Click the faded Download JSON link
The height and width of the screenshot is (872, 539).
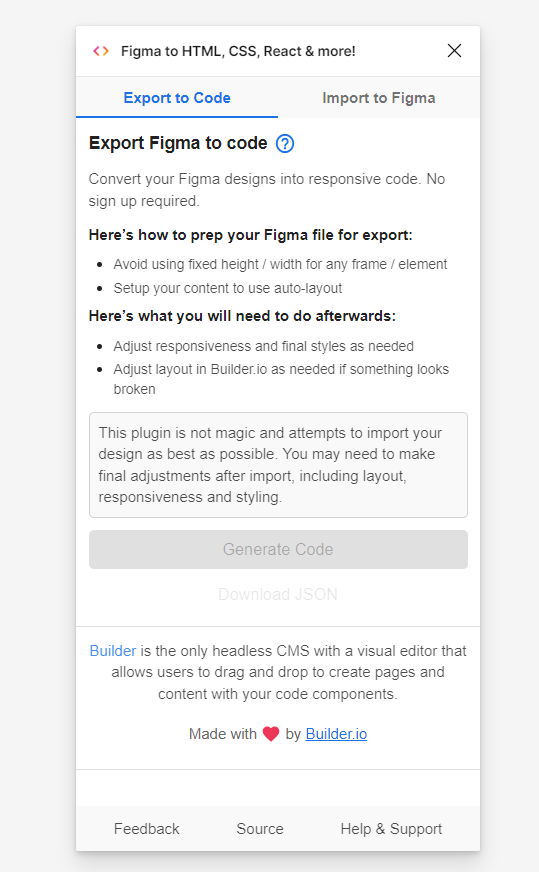[x=278, y=594]
